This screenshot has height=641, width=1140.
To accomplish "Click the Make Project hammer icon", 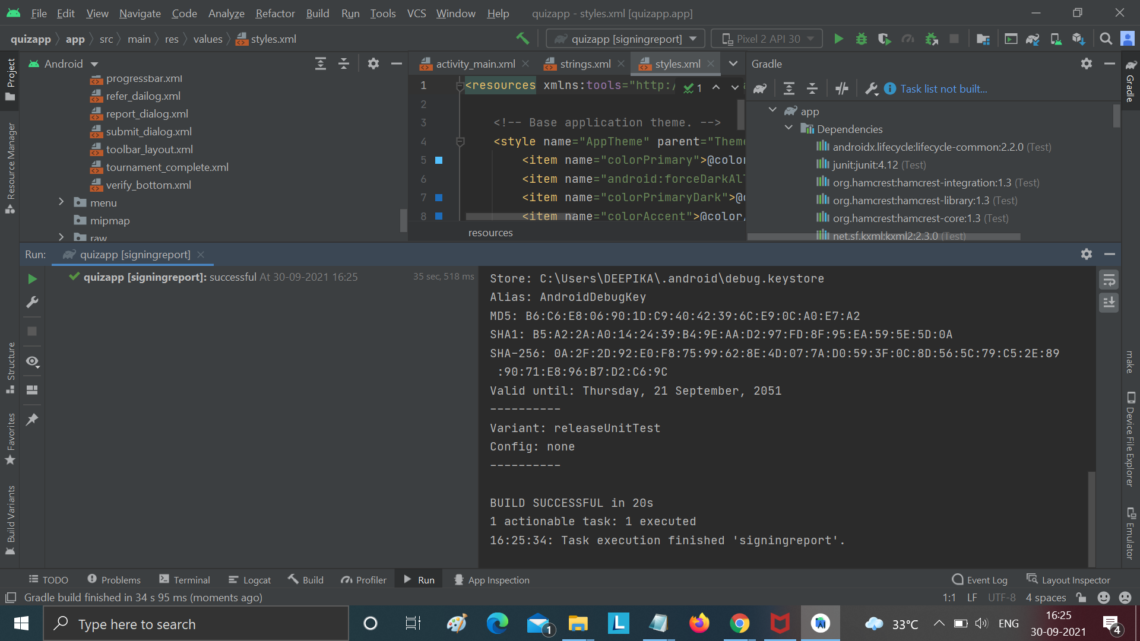I will point(522,39).
